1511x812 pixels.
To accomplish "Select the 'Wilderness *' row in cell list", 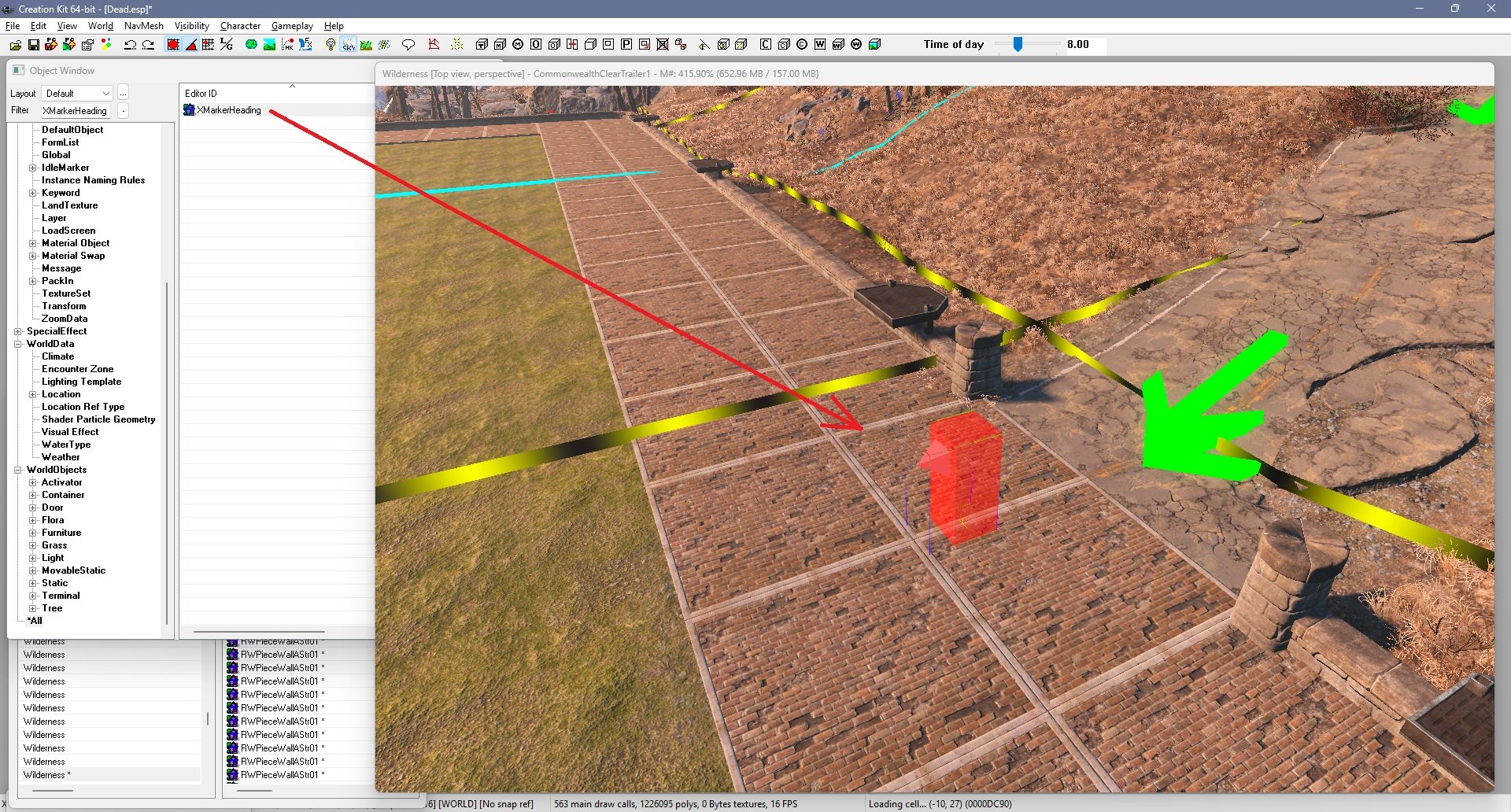I will [110, 775].
